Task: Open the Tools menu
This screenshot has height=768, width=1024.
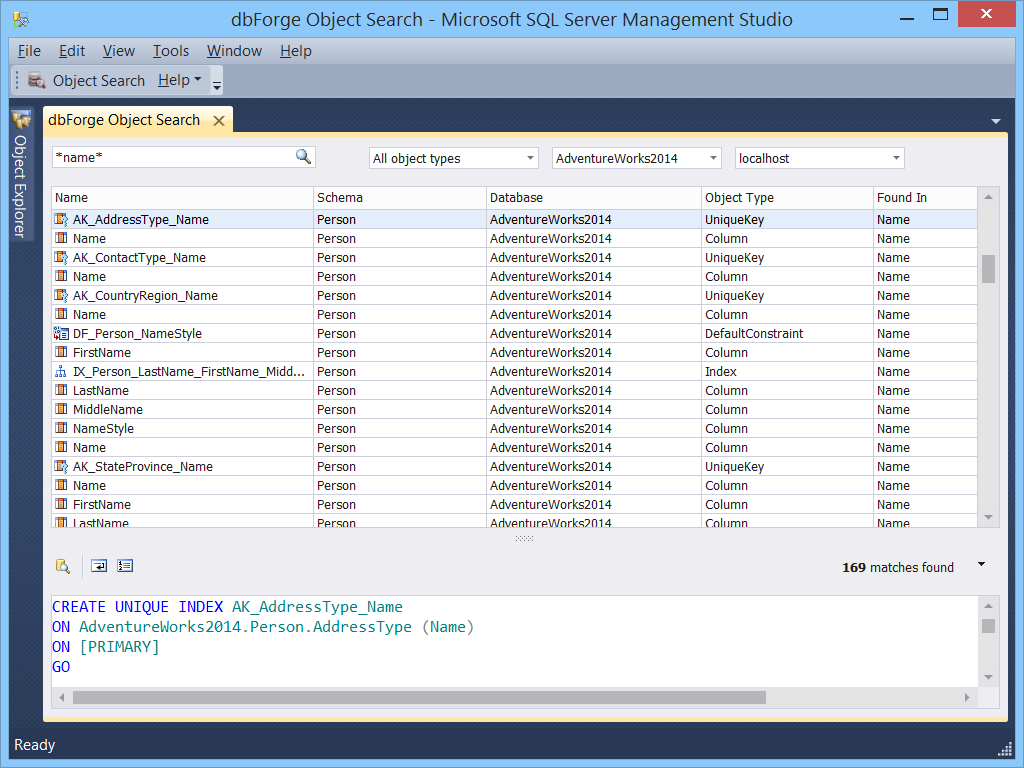Action: tap(171, 51)
